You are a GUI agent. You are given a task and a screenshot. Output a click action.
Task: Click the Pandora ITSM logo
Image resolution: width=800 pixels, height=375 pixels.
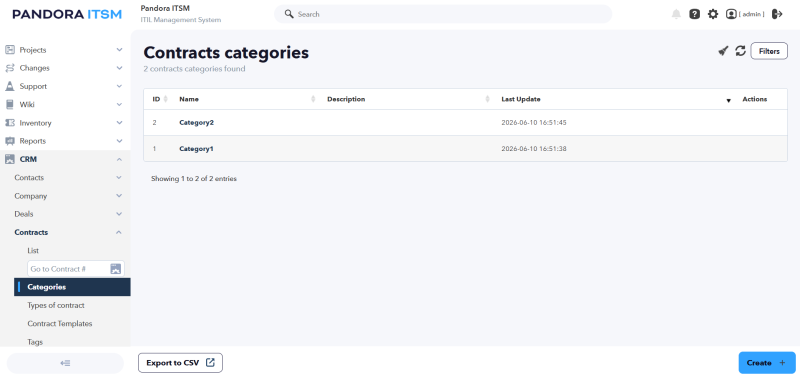(67, 14)
